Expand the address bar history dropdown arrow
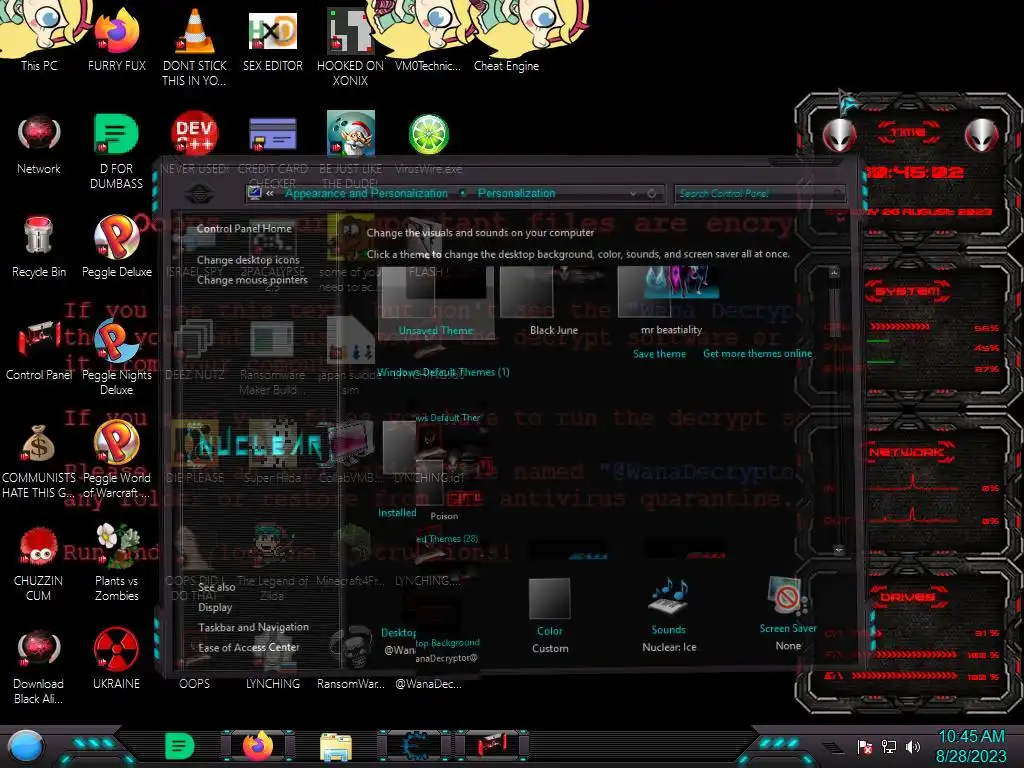The image size is (1024, 768). (633, 194)
